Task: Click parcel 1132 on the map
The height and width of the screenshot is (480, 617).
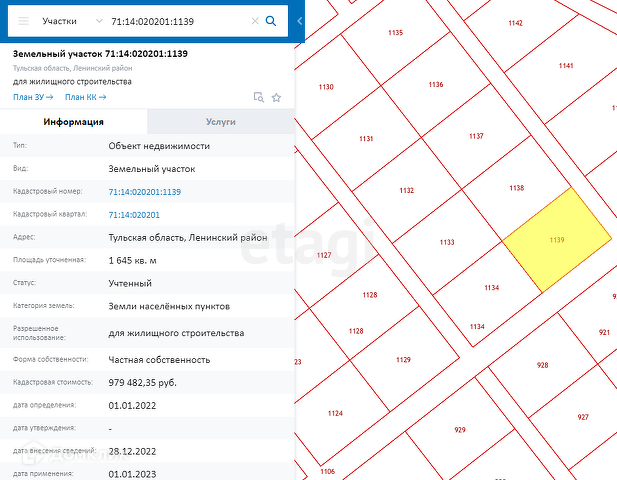Action: pyautogui.click(x=406, y=190)
